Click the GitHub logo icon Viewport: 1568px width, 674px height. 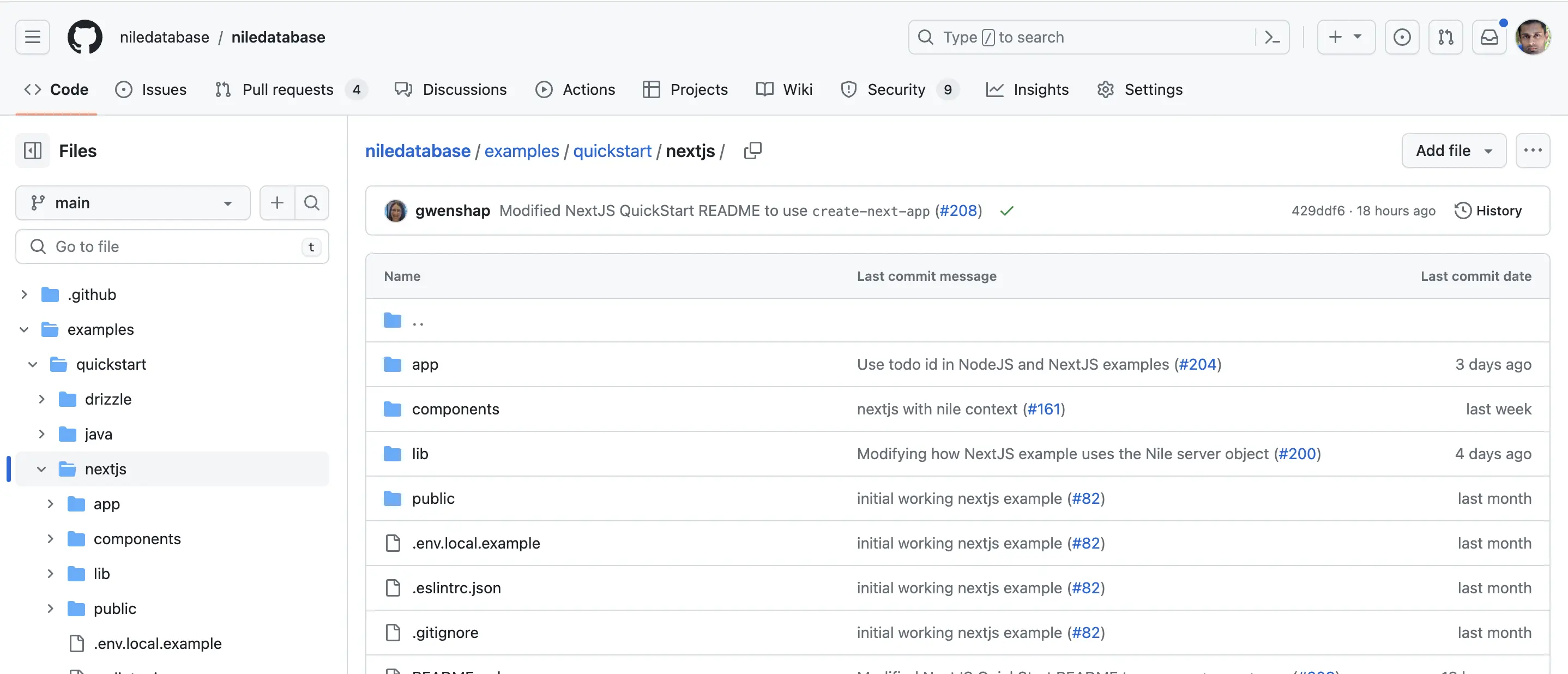pos(85,37)
